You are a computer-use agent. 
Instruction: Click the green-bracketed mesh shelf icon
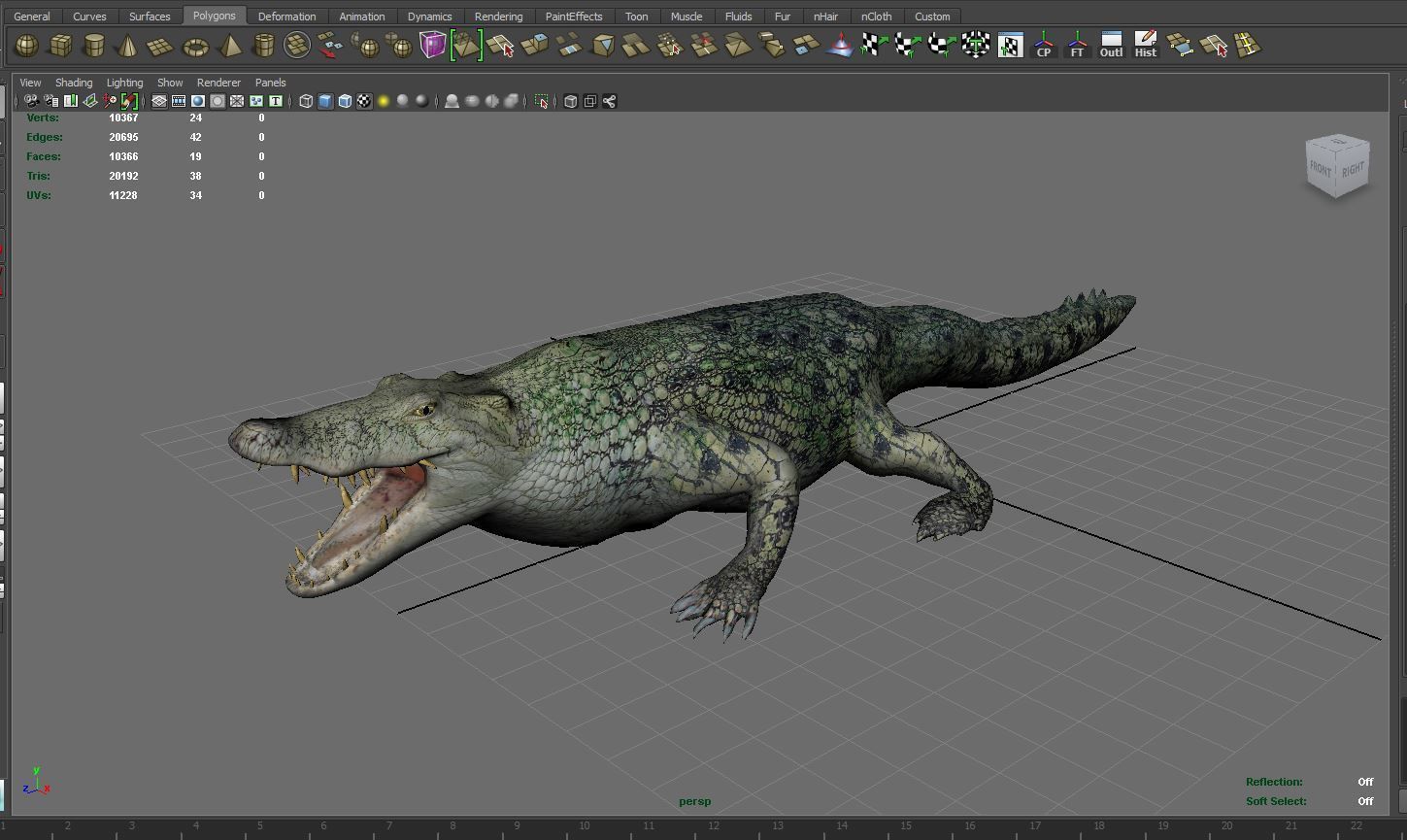pyautogui.click(x=466, y=45)
